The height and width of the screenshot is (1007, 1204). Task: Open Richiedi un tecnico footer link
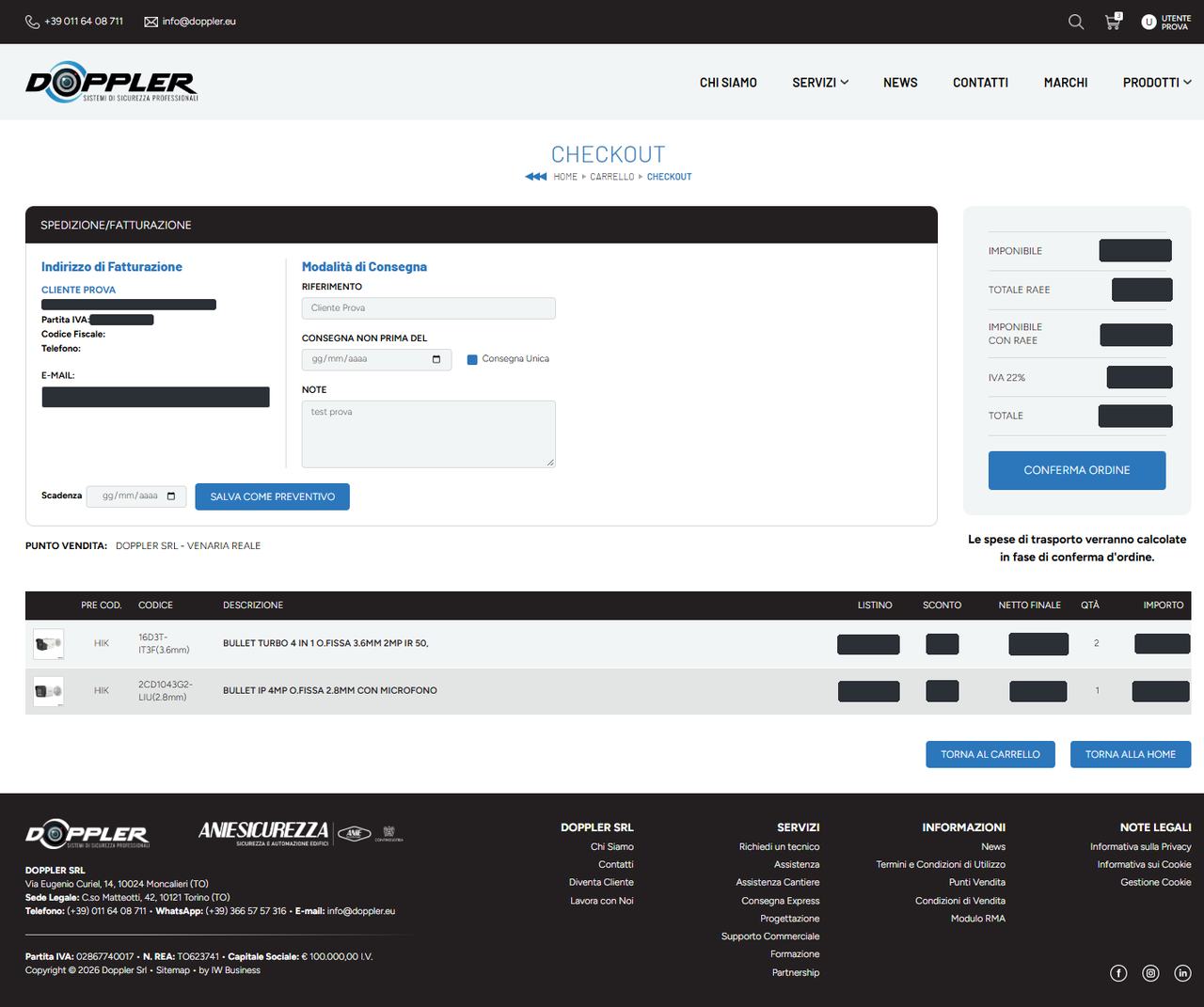pyautogui.click(x=779, y=847)
